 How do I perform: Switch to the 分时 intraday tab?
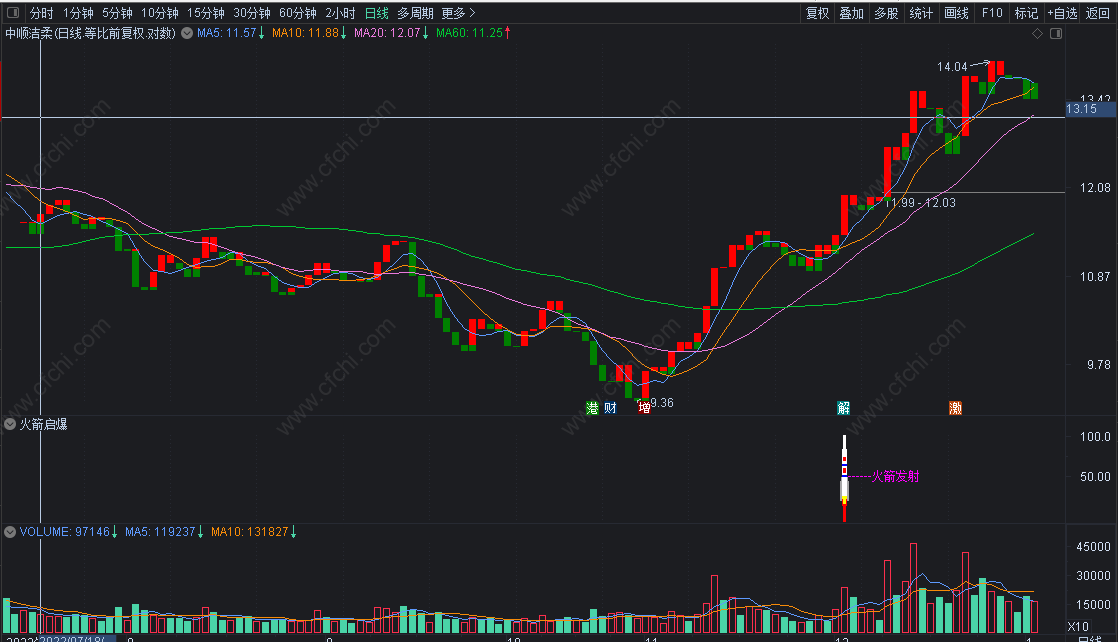click(41, 13)
